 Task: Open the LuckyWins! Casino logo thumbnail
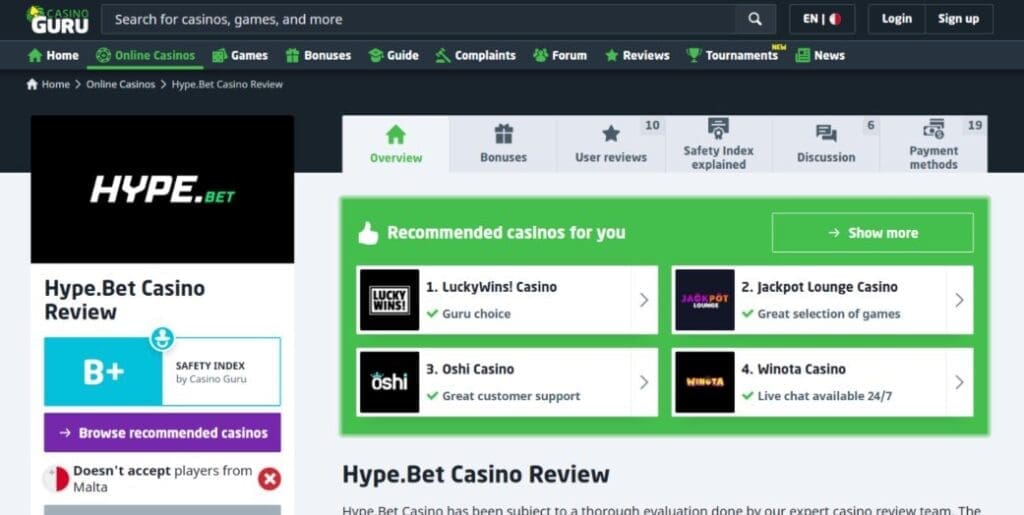[390, 300]
